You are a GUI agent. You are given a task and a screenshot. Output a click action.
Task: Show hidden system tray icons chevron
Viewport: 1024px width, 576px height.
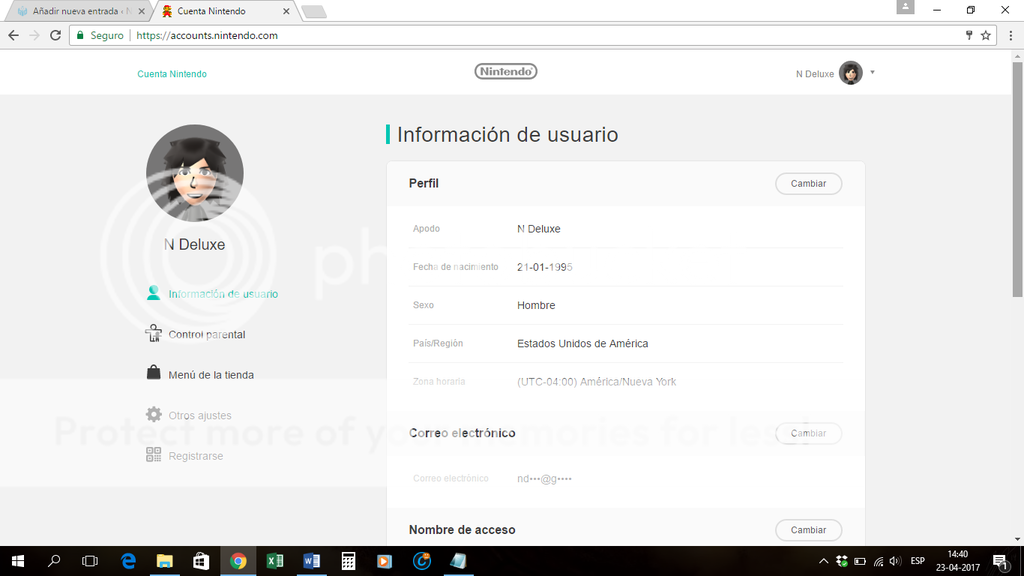pos(823,561)
